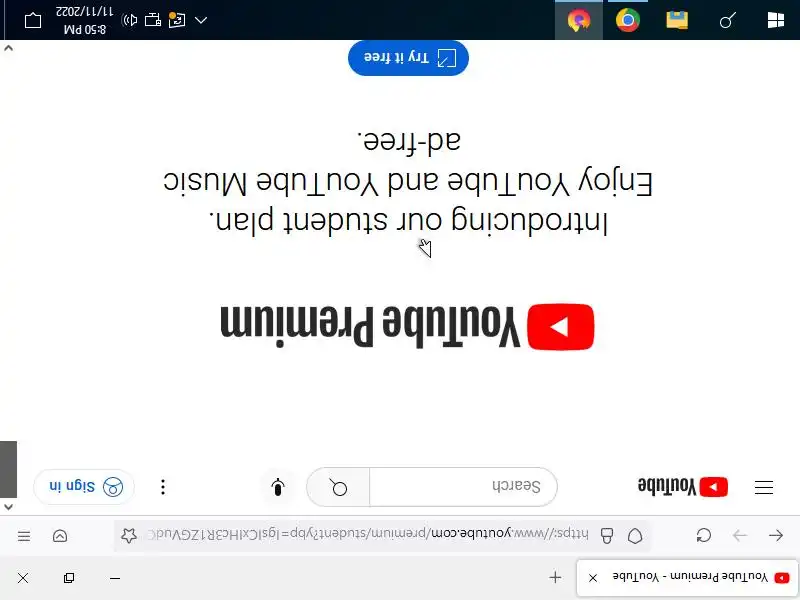
Task: Close the YouTube Premium - YouTube tab
Action: point(593,578)
